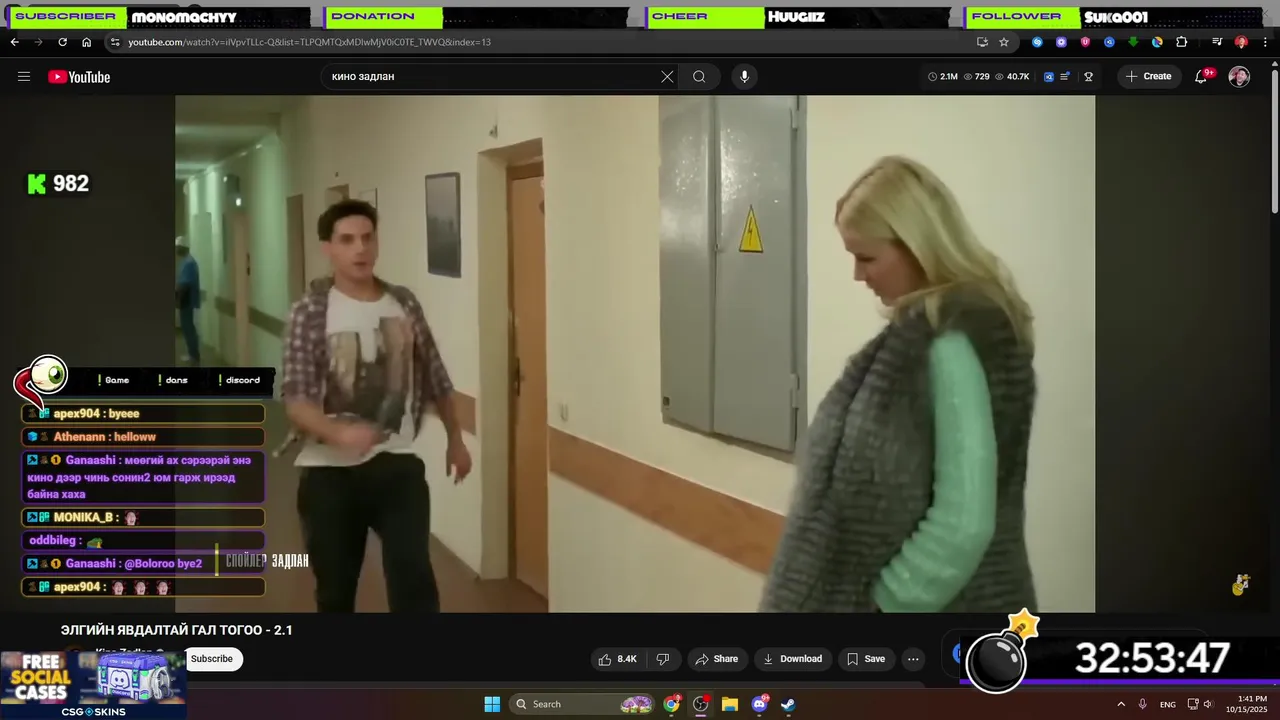View site information in address bar

pos(115,42)
